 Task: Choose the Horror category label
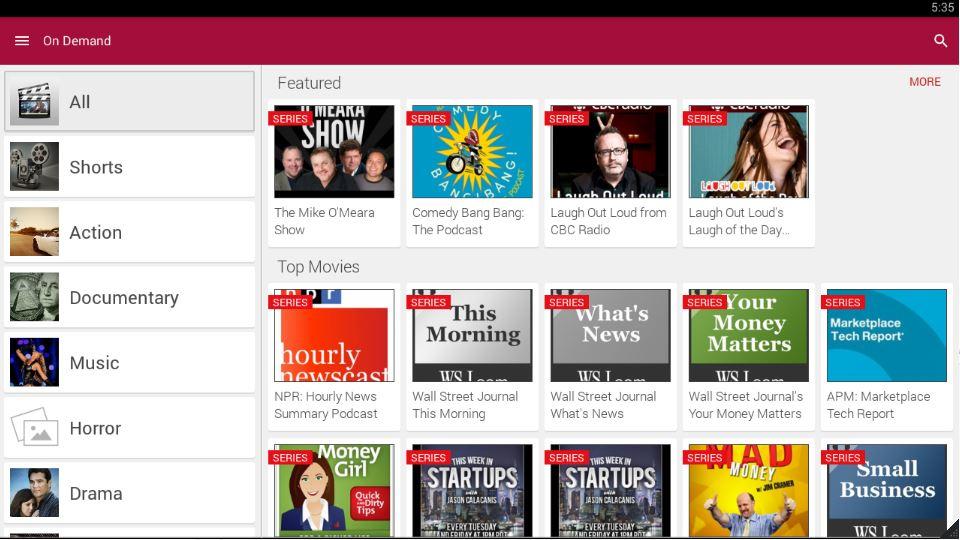click(x=95, y=429)
